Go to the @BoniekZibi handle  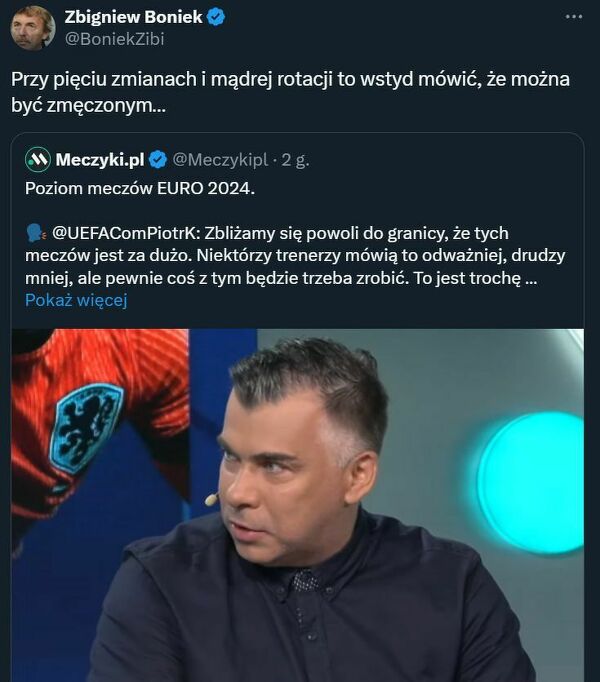(x=114, y=39)
